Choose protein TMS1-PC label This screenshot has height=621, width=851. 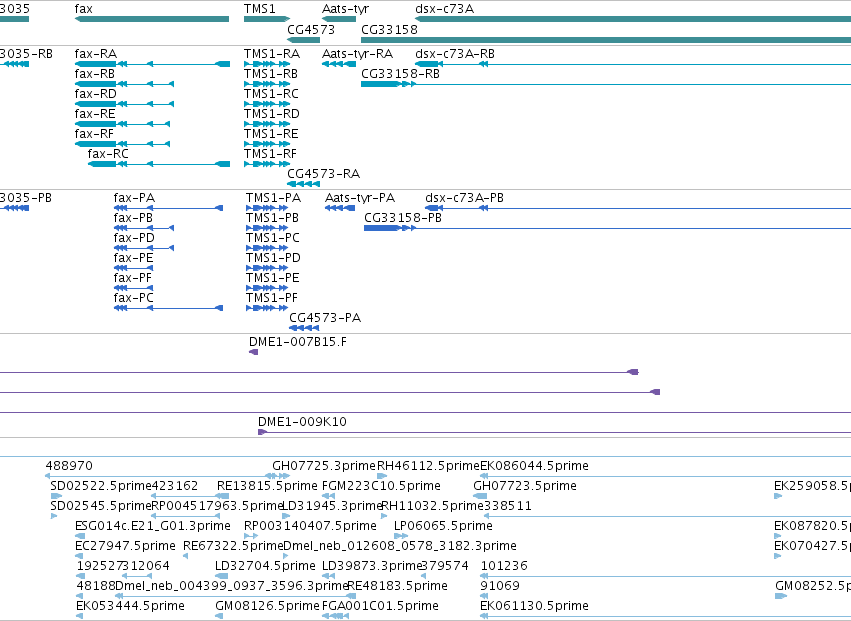click(272, 238)
